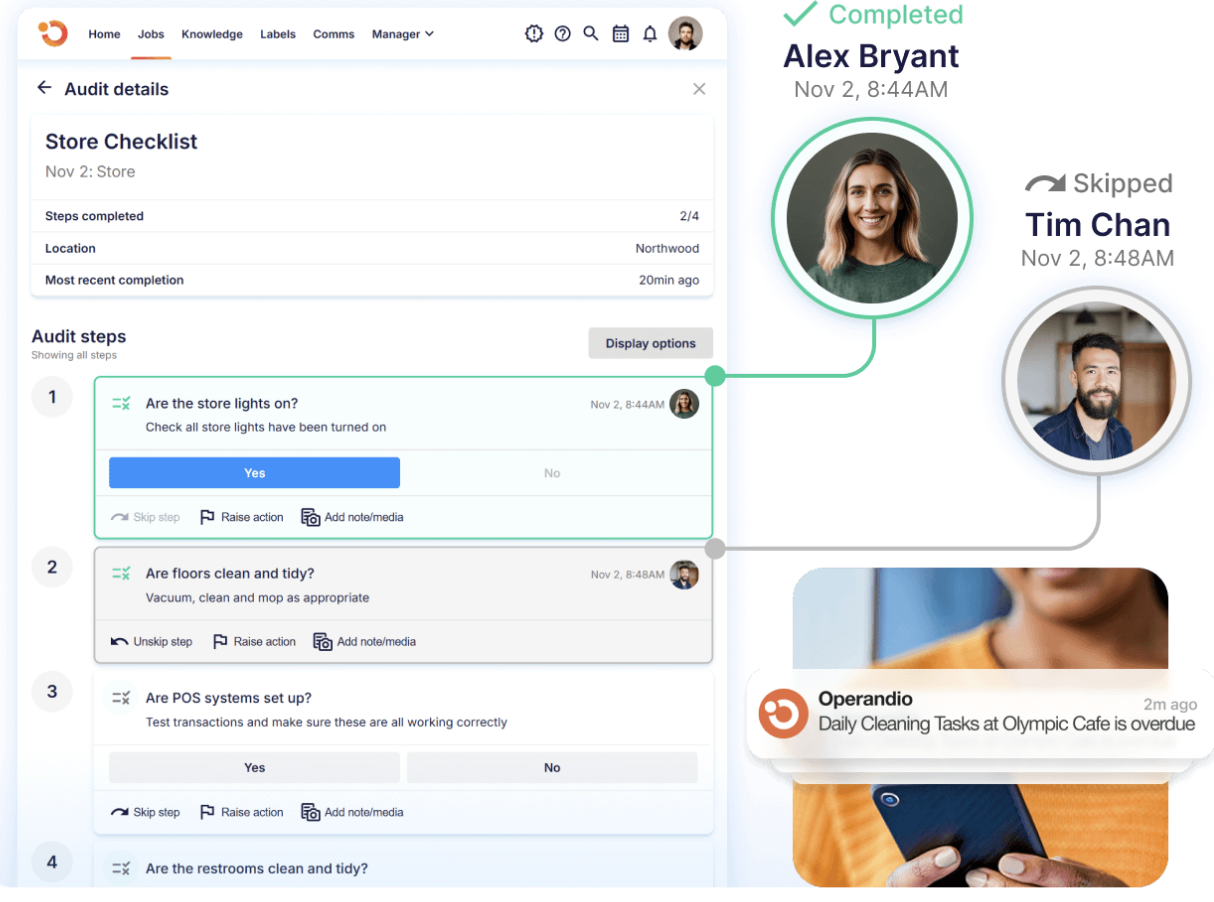Click the Skipped status label
This screenshot has width=1214, height=902.
point(1099,183)
